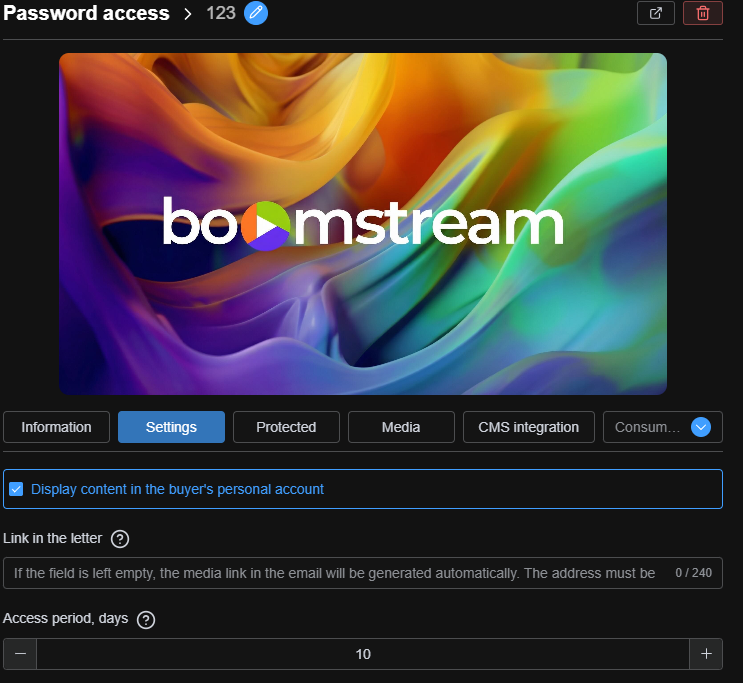
Task: Click the access period value 10 field
Action: tap(363, 654)
